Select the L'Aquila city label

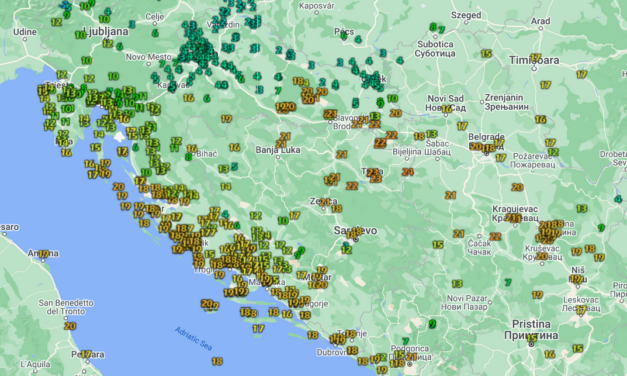[x=35, y=364]
